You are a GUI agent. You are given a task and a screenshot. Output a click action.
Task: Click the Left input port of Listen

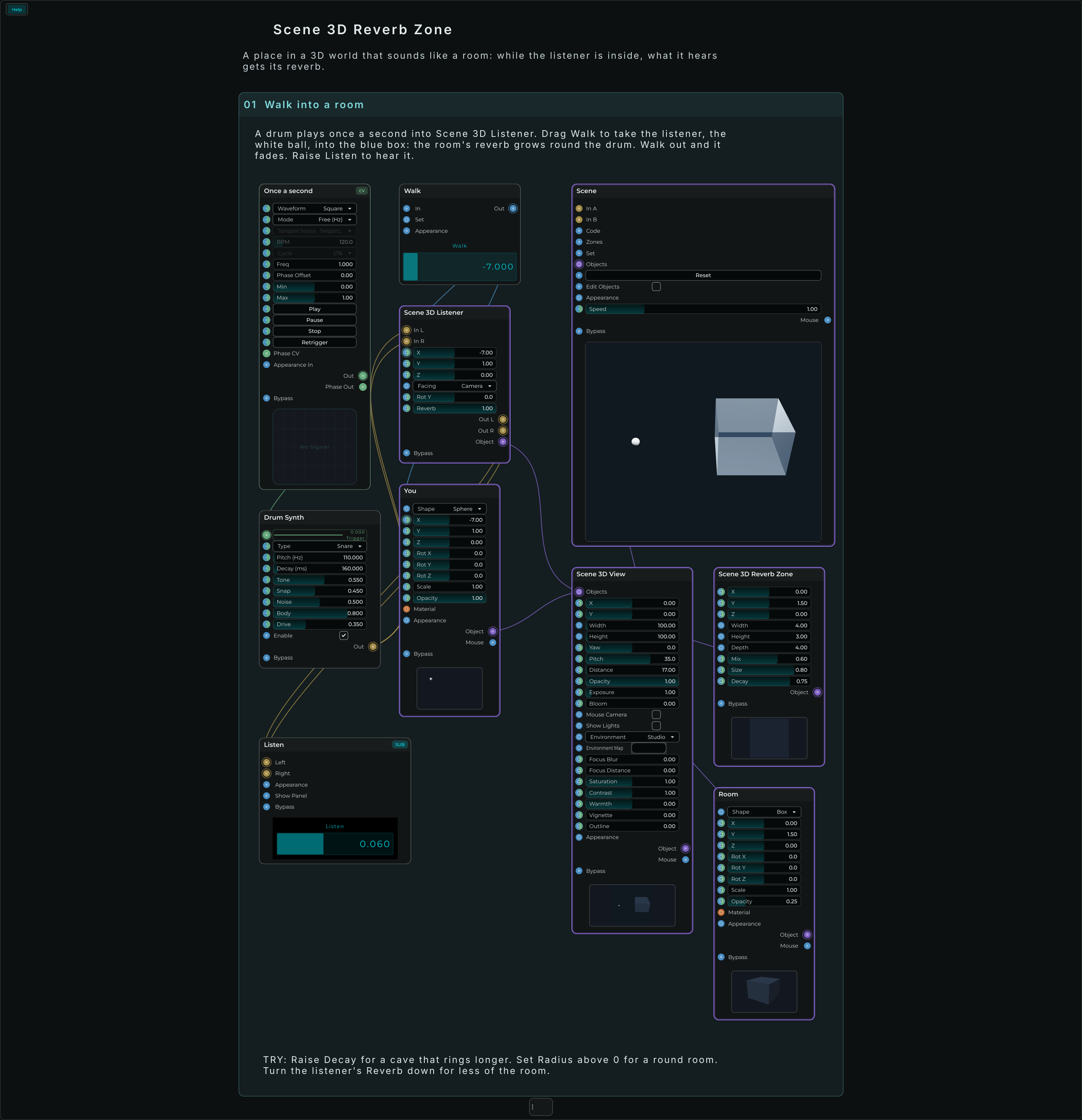coord(266,762)
